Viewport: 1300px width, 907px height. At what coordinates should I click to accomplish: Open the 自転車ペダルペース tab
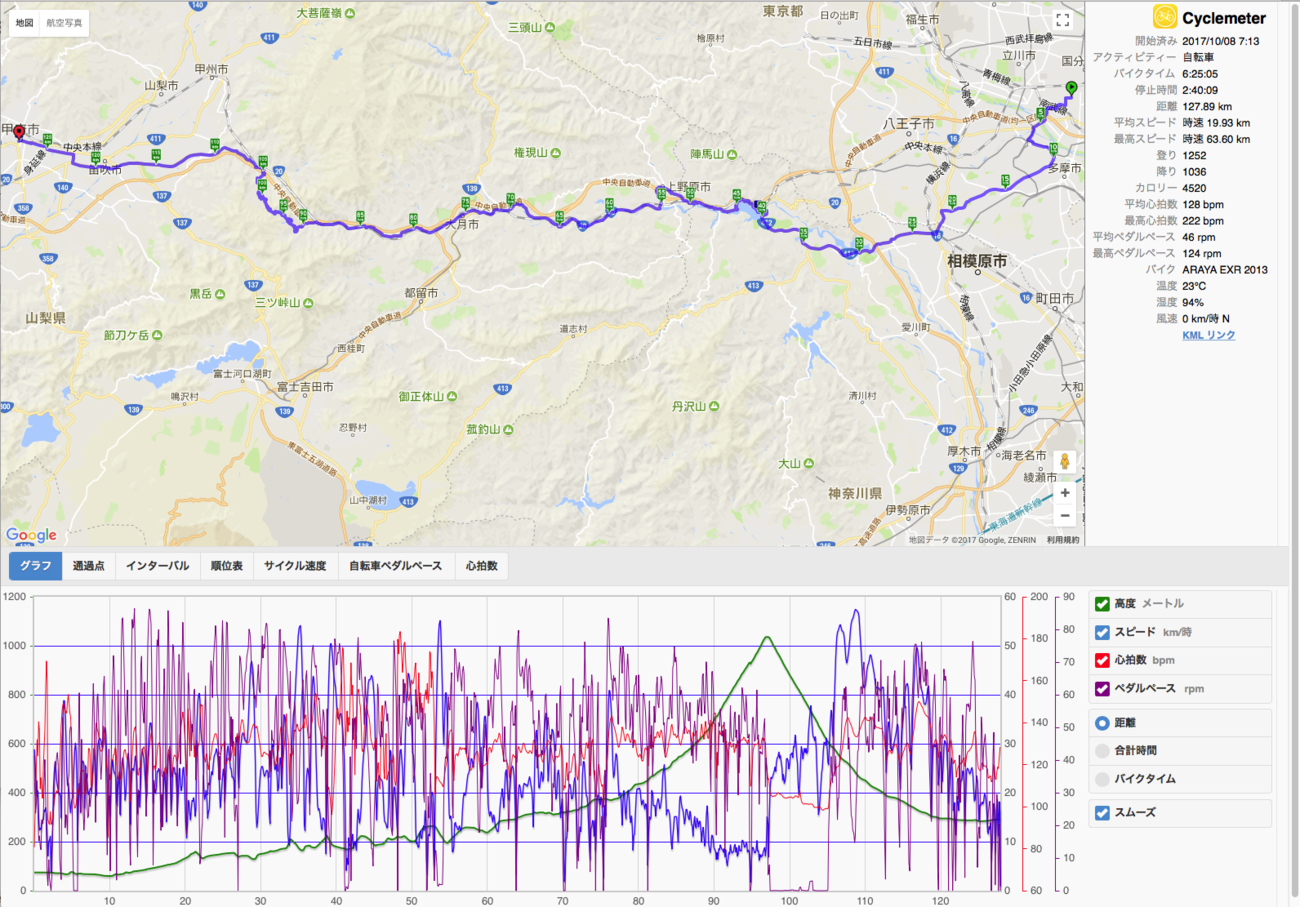[395, 566]
